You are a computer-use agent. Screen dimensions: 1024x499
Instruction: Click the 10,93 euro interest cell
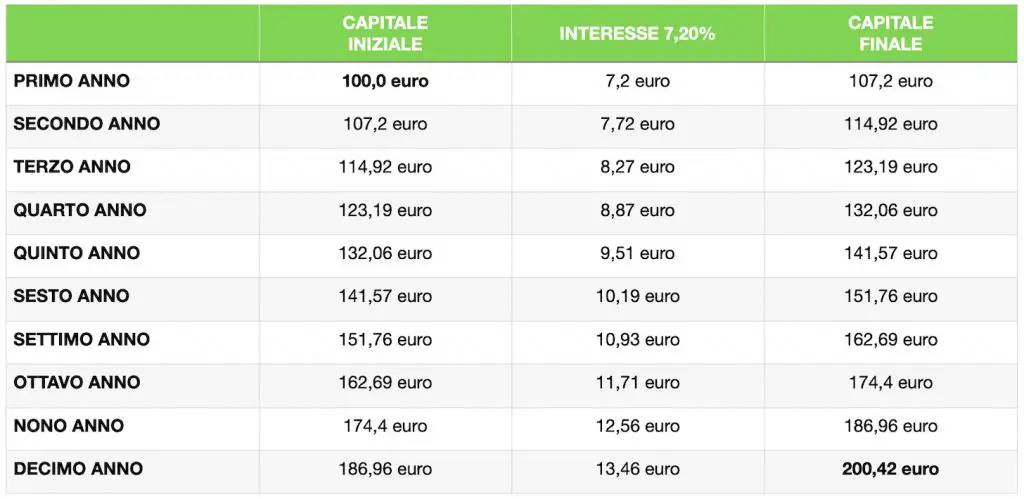point(637,340)
